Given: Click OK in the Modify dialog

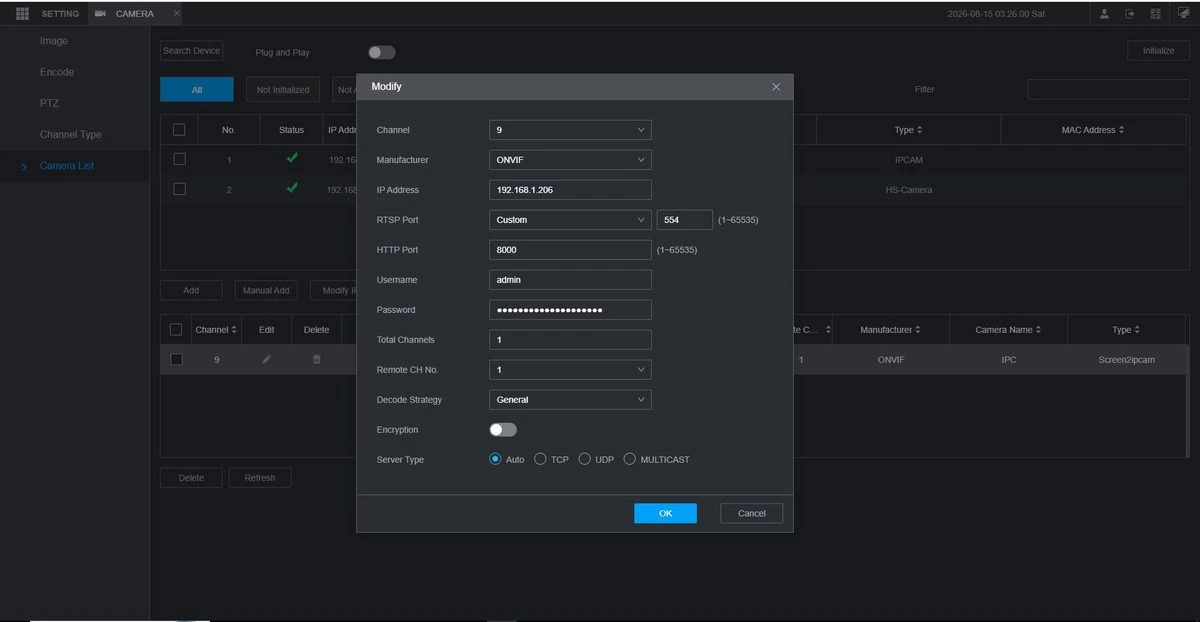Looking at the screenshot, I should [665, 513].
